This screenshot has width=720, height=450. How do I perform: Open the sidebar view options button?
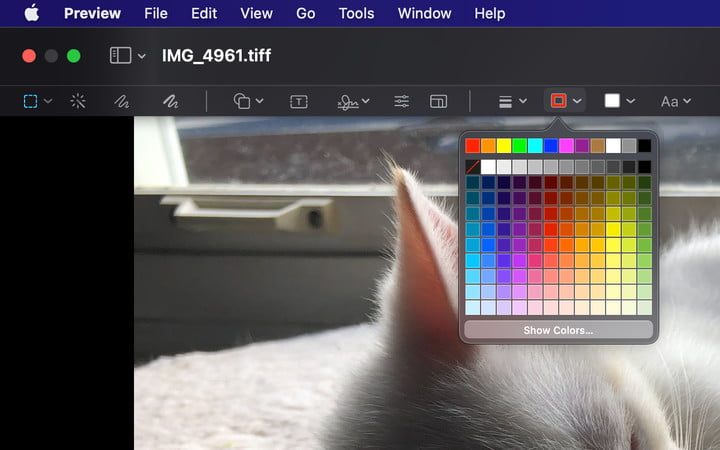click(x=127, y=56)
